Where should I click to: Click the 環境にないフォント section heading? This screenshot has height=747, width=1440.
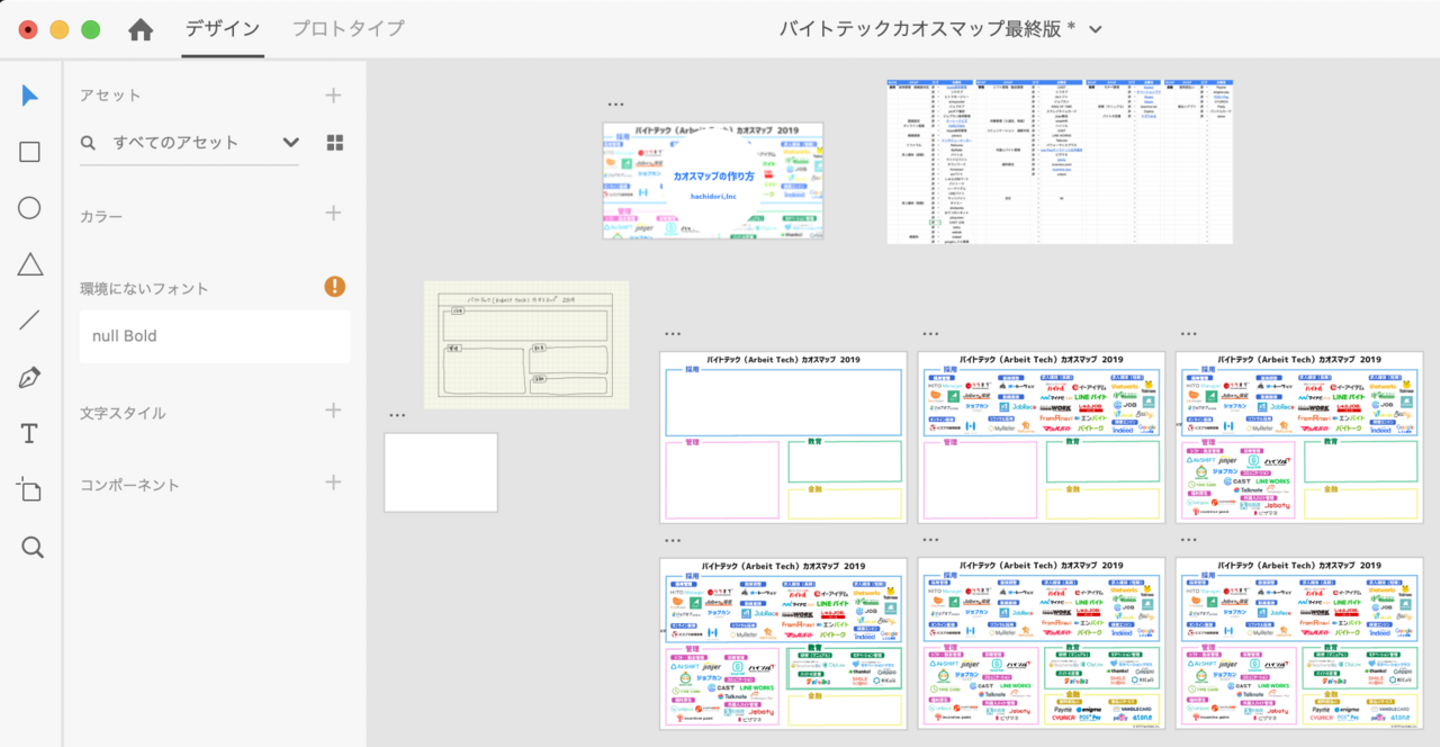click(x=144, y=289)
